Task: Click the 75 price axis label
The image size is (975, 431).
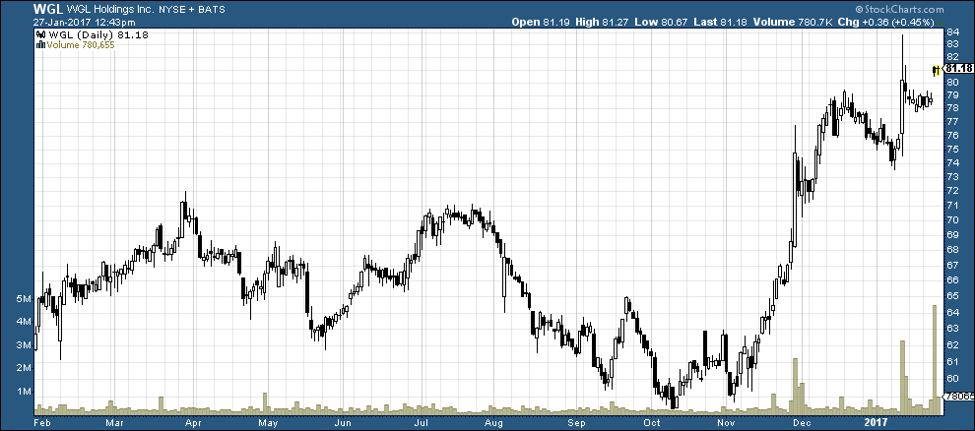Action: tap(951, 149)
